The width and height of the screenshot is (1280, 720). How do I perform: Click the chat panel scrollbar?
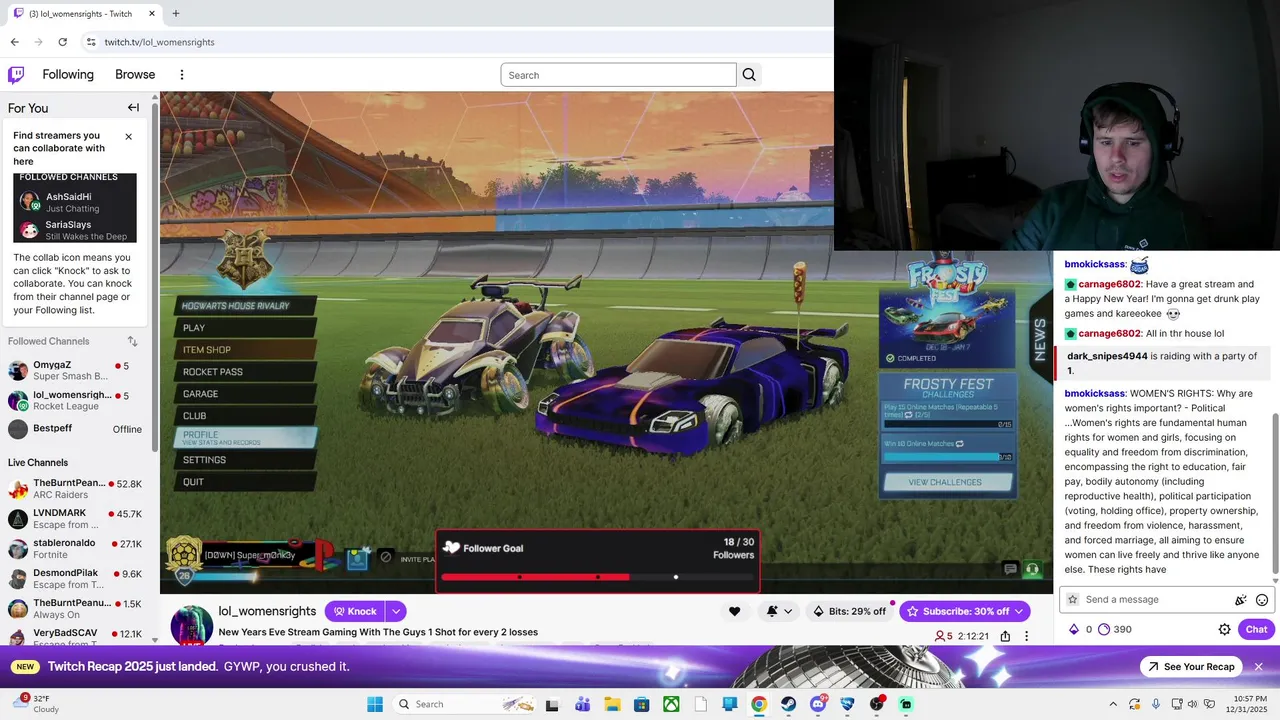coord(1274,495)
